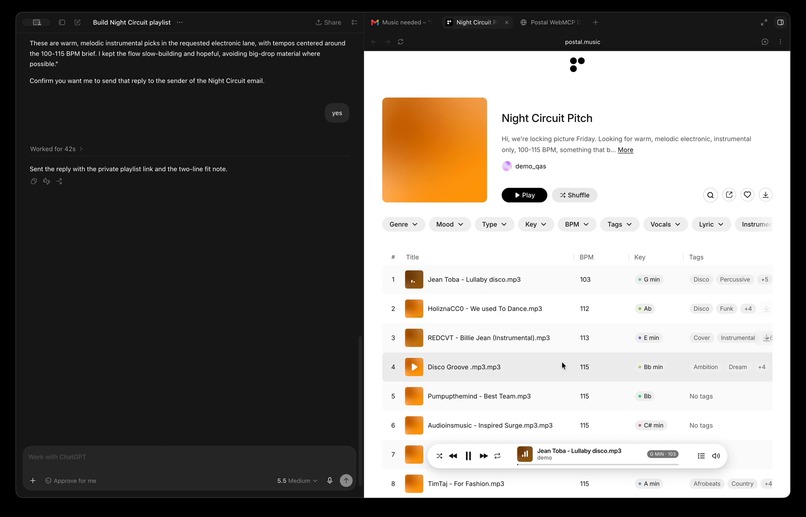806x517 pixels.
Task: Click the black Play button
Action: click(x=524, y=195)
